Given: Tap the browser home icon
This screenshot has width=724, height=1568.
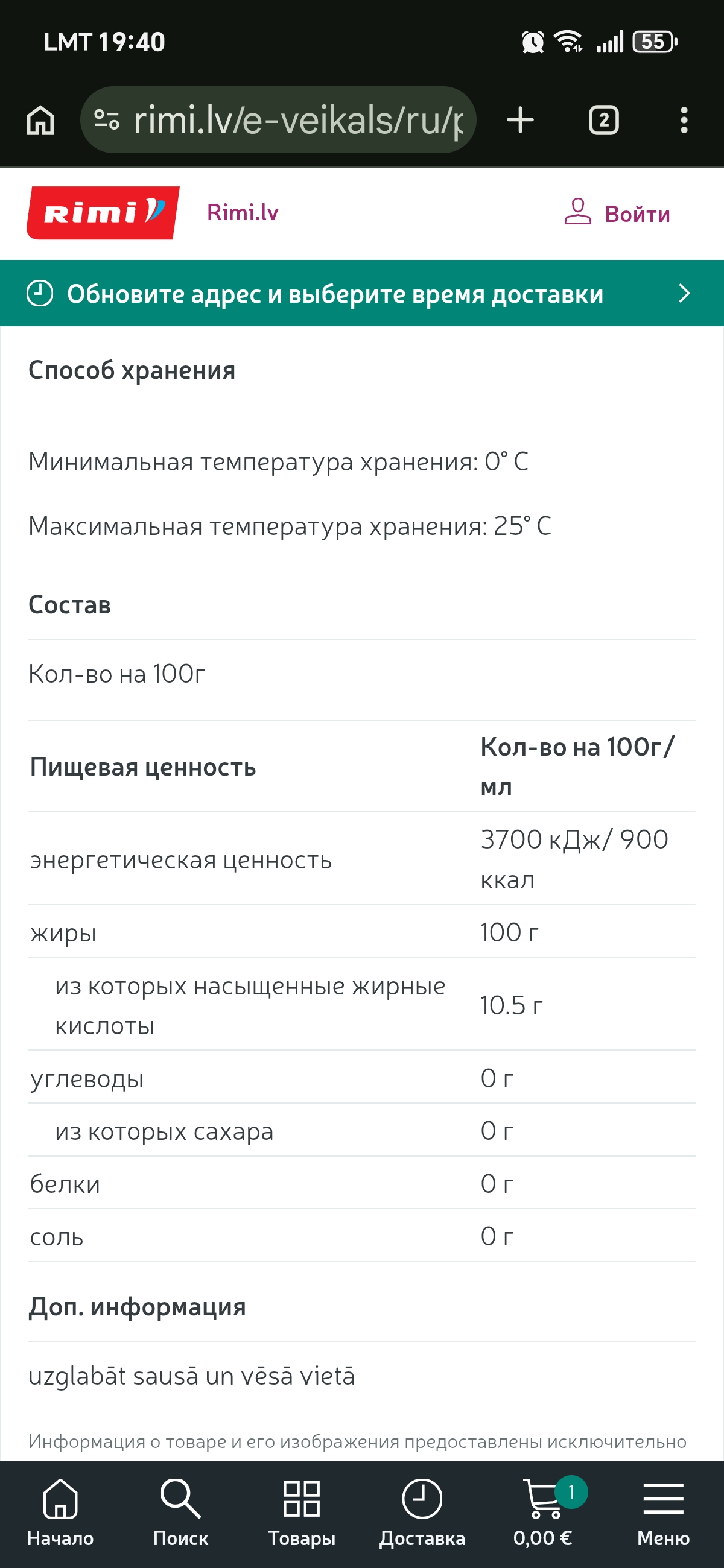Looking at the screenshot, I should tap(40, 120).
